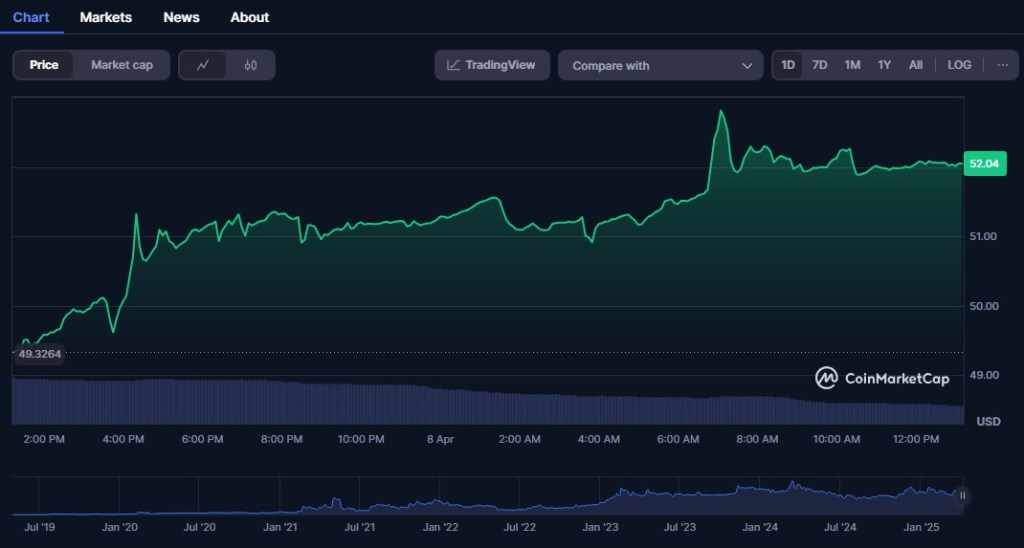Click Jul '20 on the range navigator
1024x548 pixels.
point(199,527)
